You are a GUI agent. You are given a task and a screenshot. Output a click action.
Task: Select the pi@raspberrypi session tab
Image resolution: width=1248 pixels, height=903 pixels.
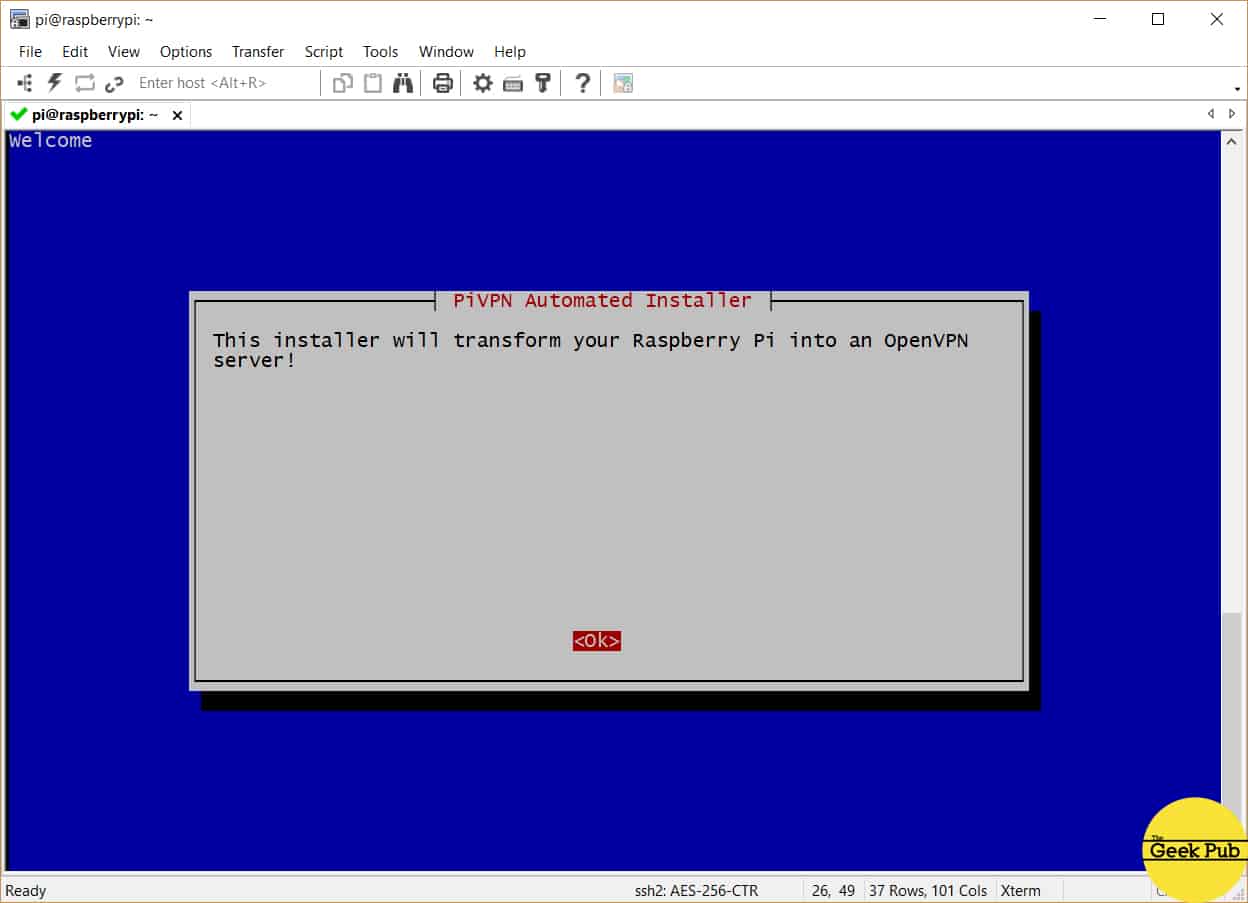90,114
